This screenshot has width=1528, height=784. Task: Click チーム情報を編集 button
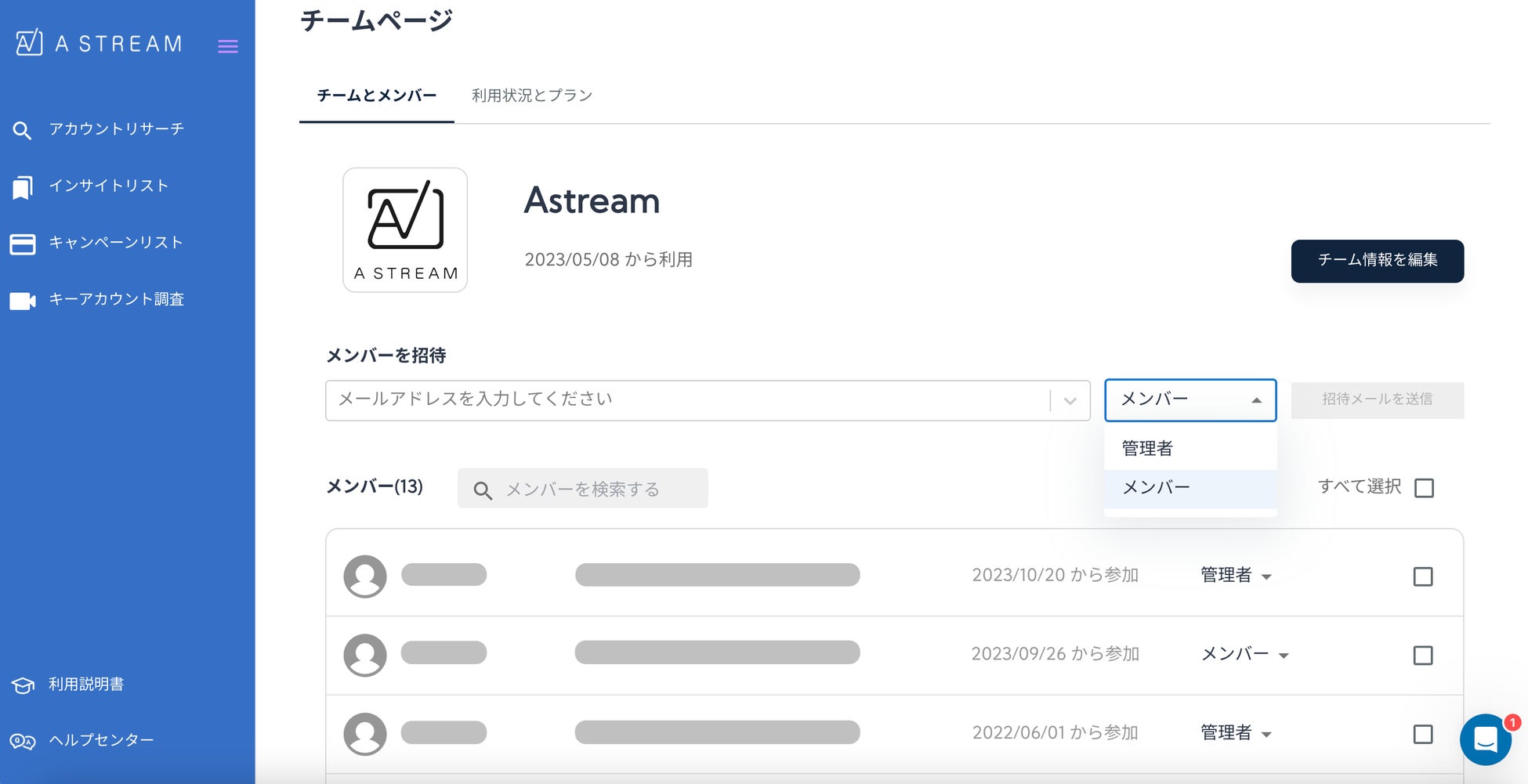[x=1377, y=261]
